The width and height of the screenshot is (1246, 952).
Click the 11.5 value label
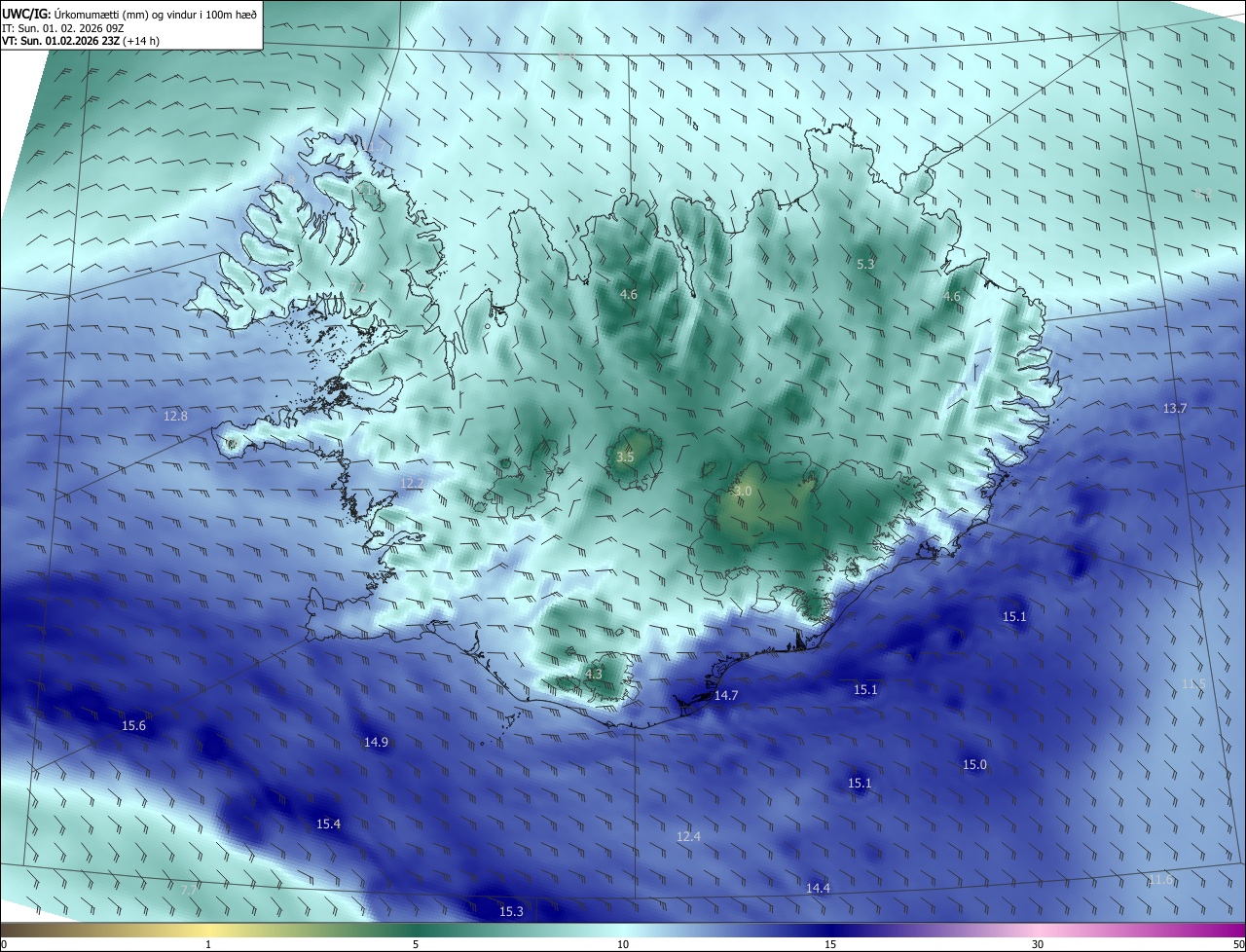click(1193, 684)
